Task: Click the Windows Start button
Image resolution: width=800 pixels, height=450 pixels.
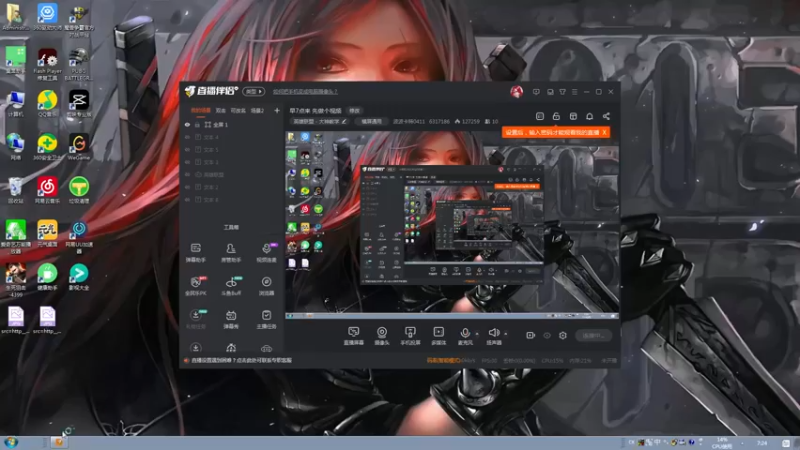Action: 11,442
